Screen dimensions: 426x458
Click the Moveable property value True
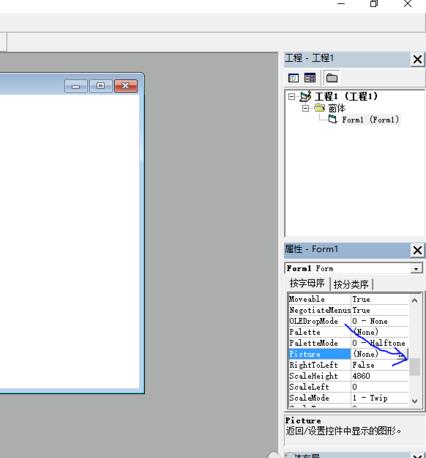tap(380, 299)
